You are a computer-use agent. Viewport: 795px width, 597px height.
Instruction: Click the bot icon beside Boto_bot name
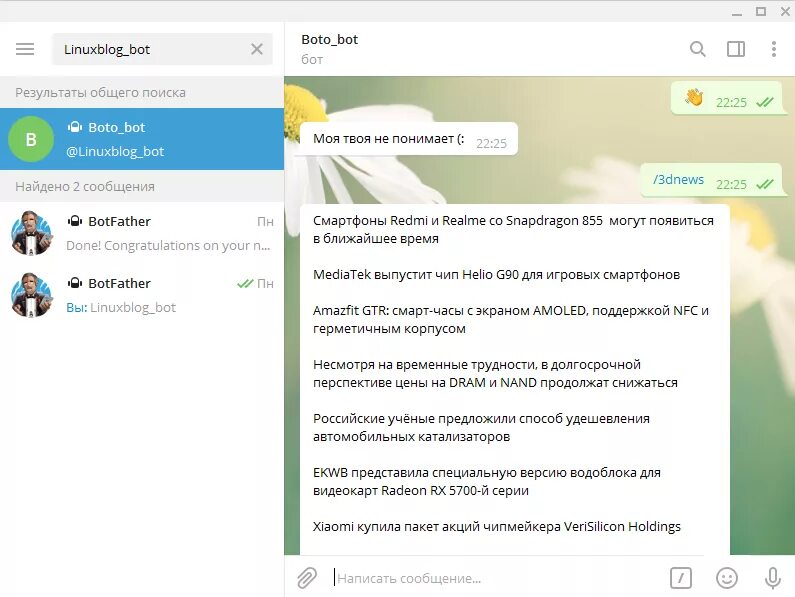pyautogui.click(x=75, y=127)
